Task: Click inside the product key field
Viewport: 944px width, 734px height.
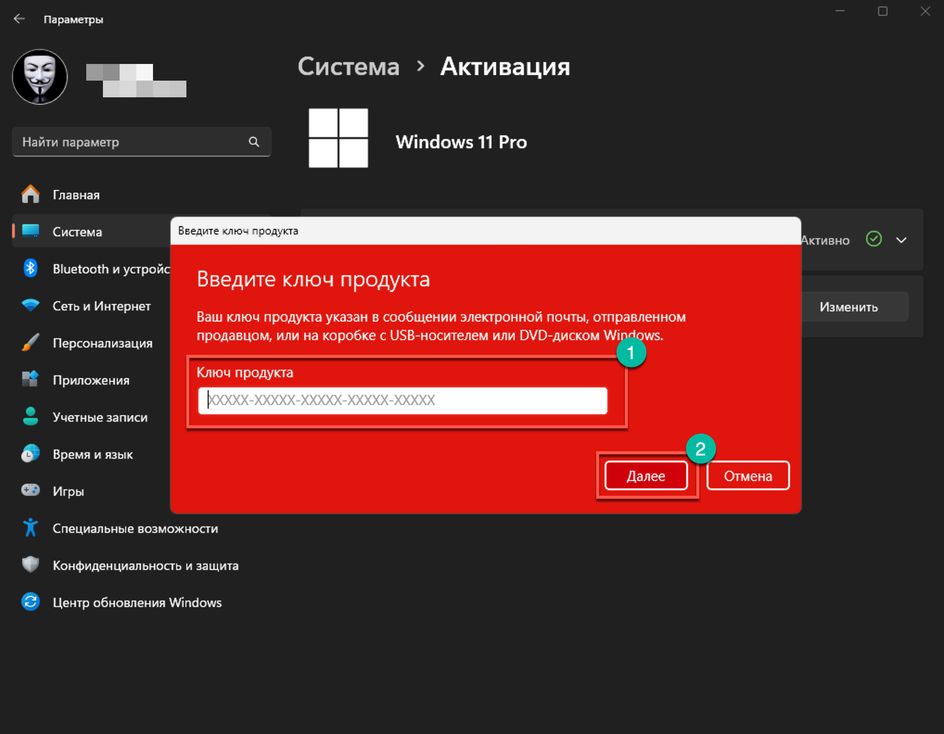Action: [x=403, y=400]
